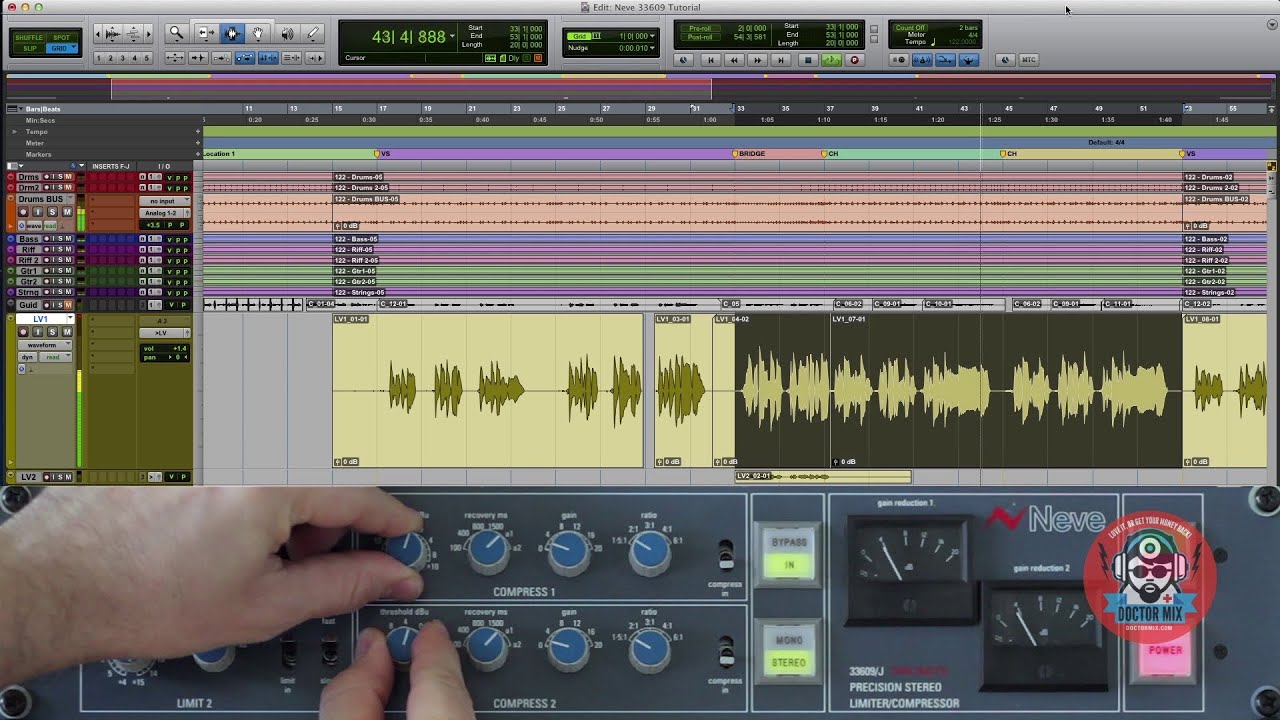This screenshot has width=1280, height=720.
Task: Click the main counter 43|4|888
Action: click(409, 37)
